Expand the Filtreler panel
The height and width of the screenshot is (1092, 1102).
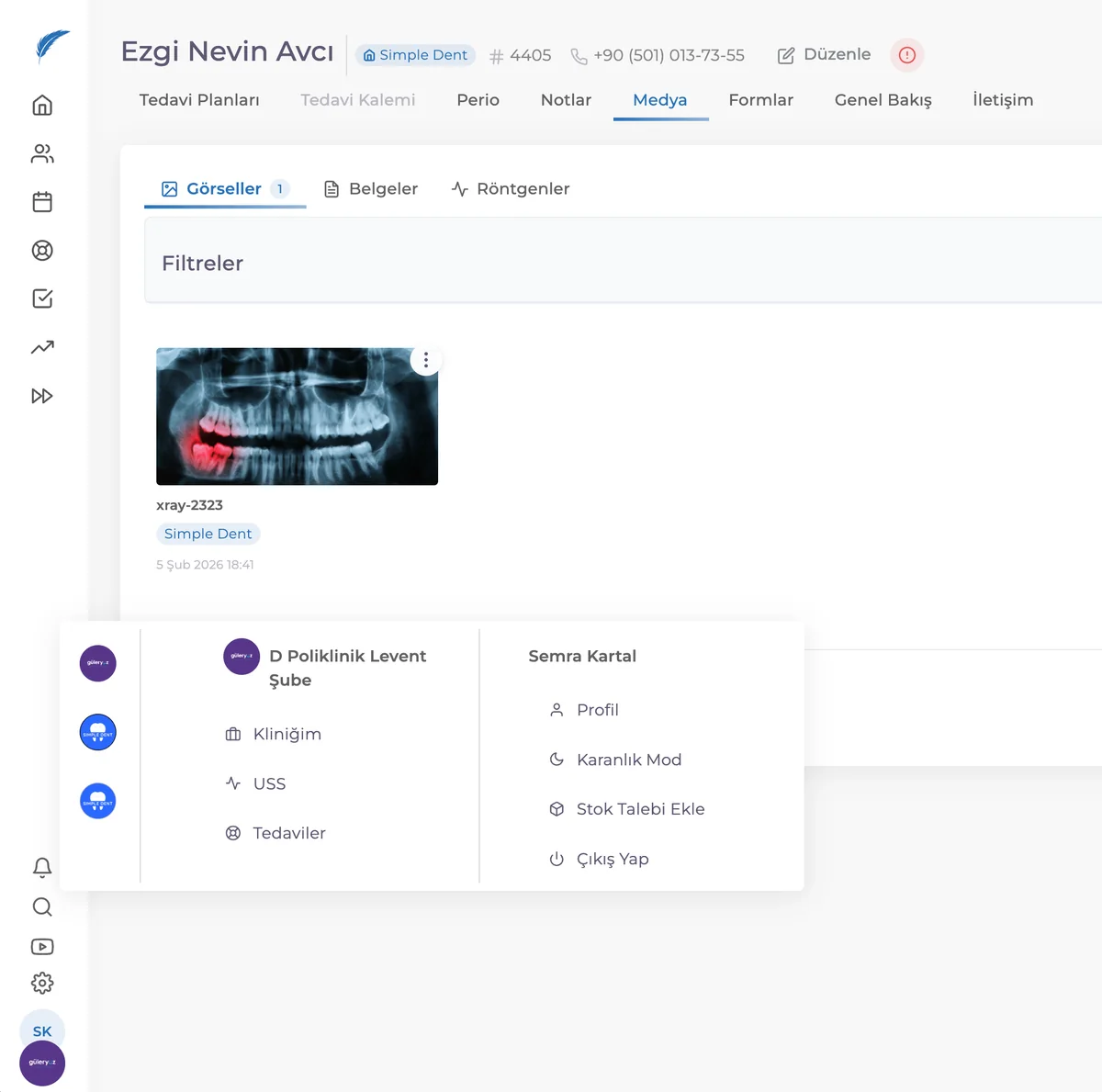click(x=624, y=264)
